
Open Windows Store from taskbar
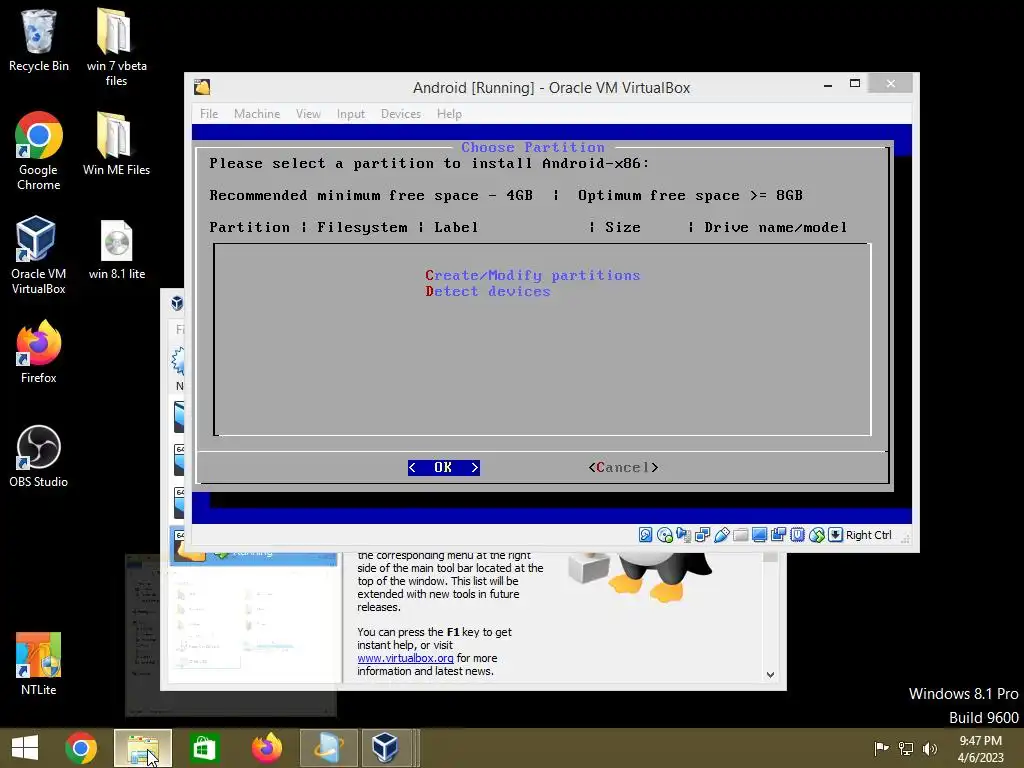coord(204,748)
